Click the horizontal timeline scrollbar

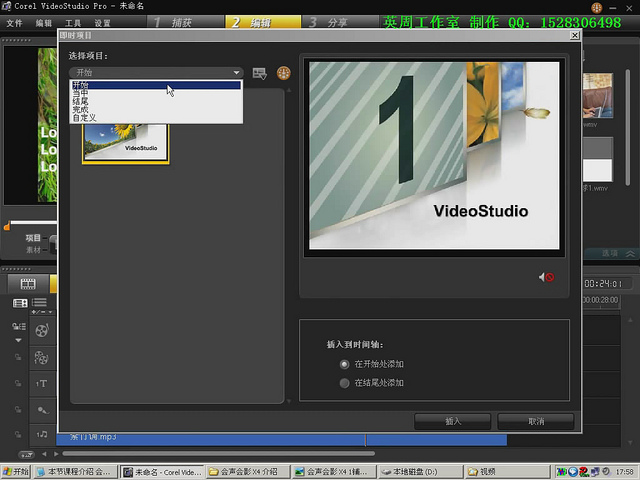click(x=218, y=453)
